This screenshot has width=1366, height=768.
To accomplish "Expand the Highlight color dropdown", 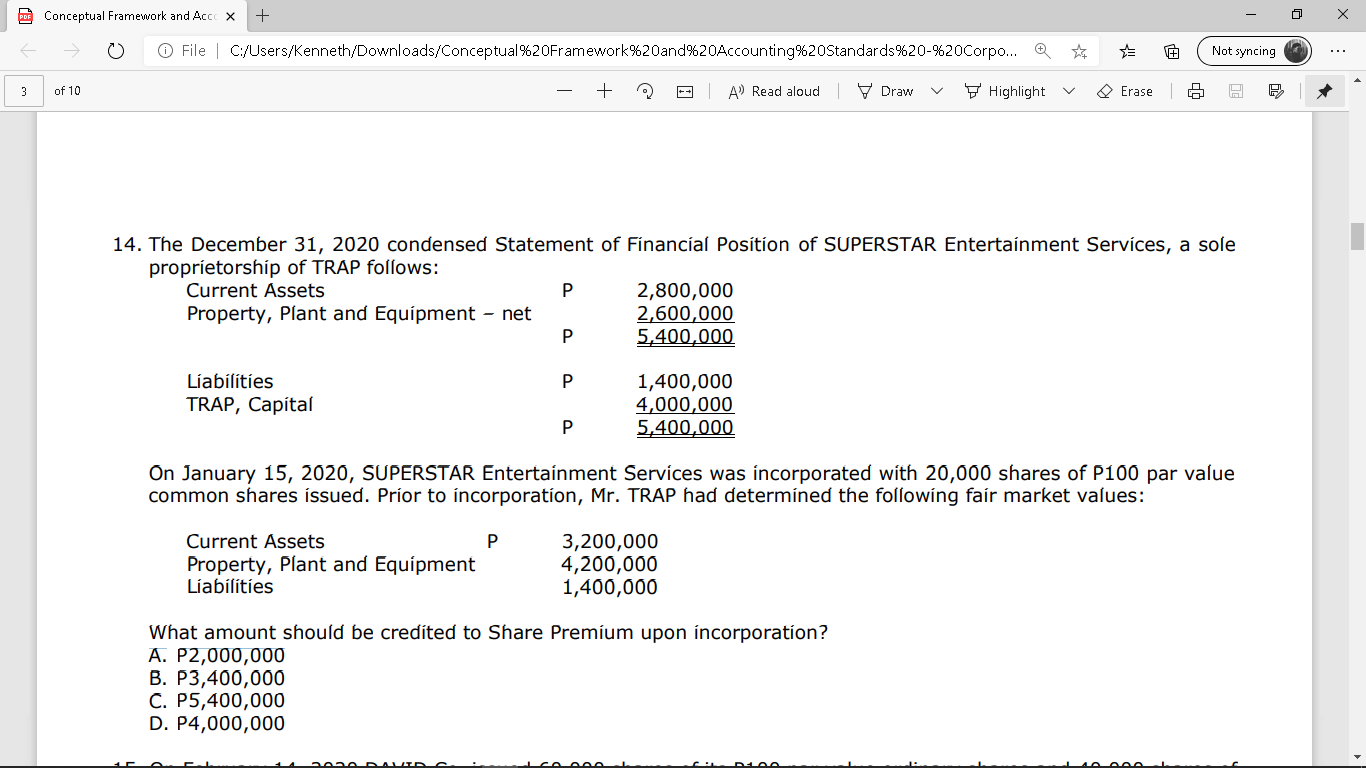I will (x=1068, y=91).
